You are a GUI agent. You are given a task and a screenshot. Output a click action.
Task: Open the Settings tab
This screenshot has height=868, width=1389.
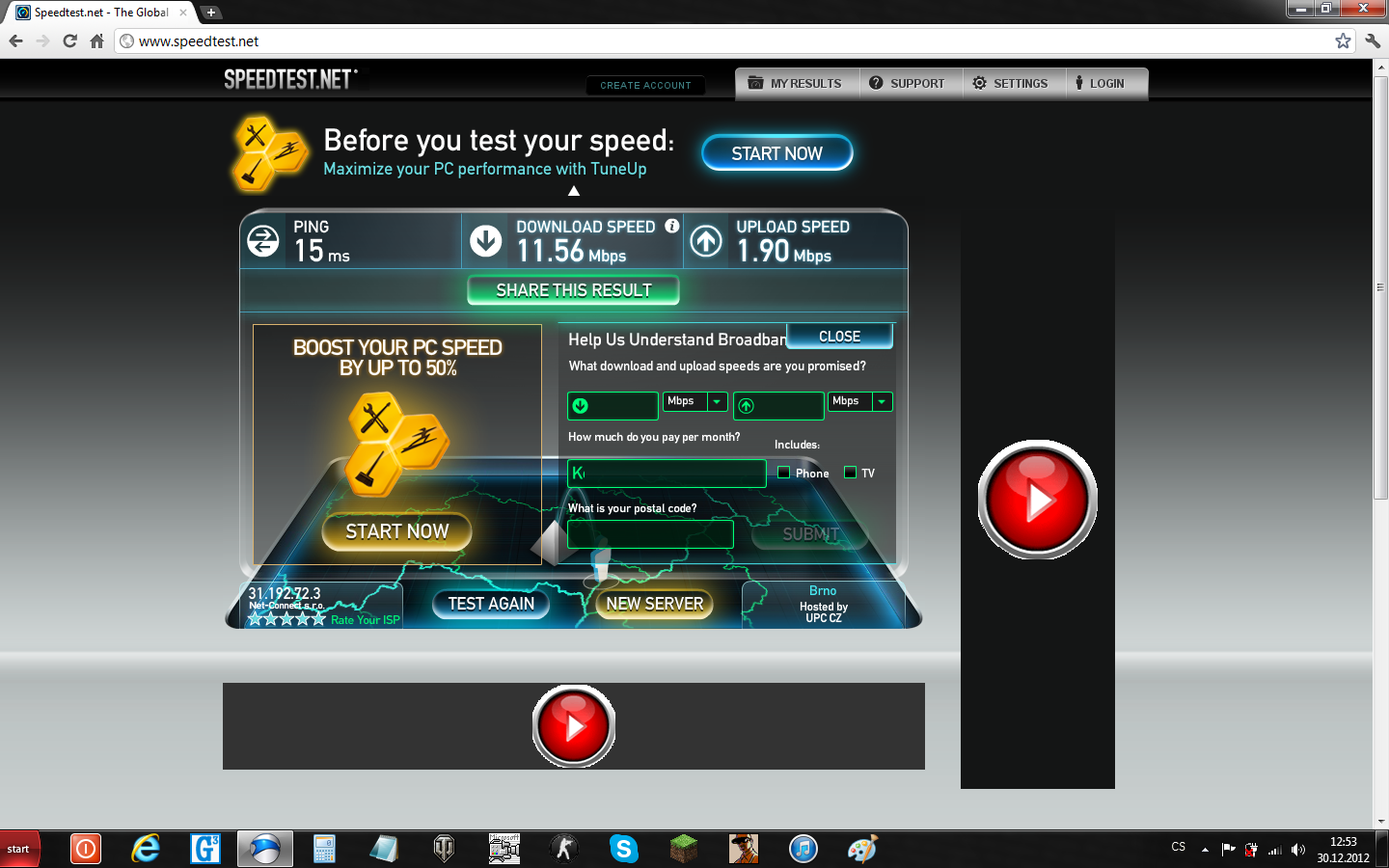[x=1010, y=84]
